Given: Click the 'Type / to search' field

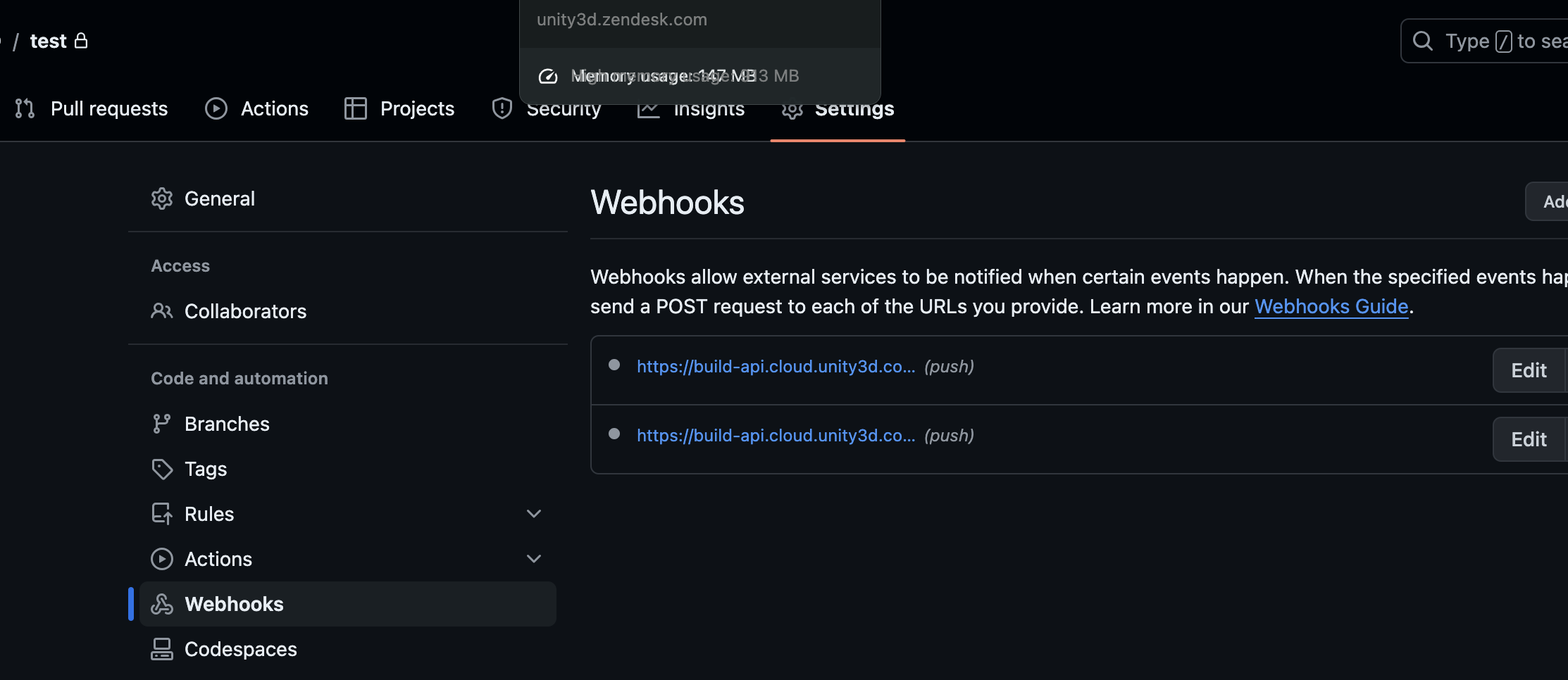Looking at the screenshot, I should [x=1500, y=41].
